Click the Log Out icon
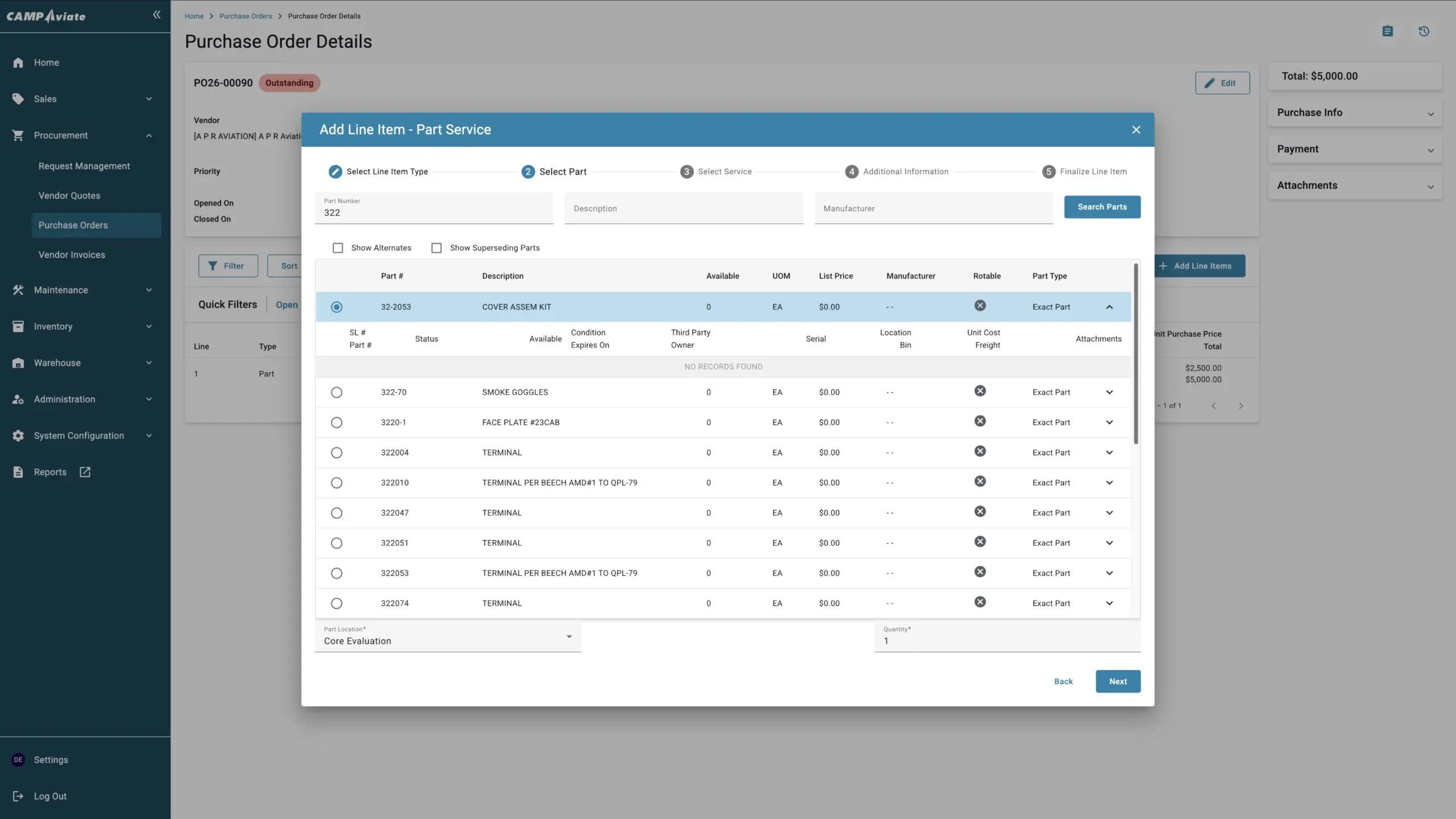 [18, 796]
